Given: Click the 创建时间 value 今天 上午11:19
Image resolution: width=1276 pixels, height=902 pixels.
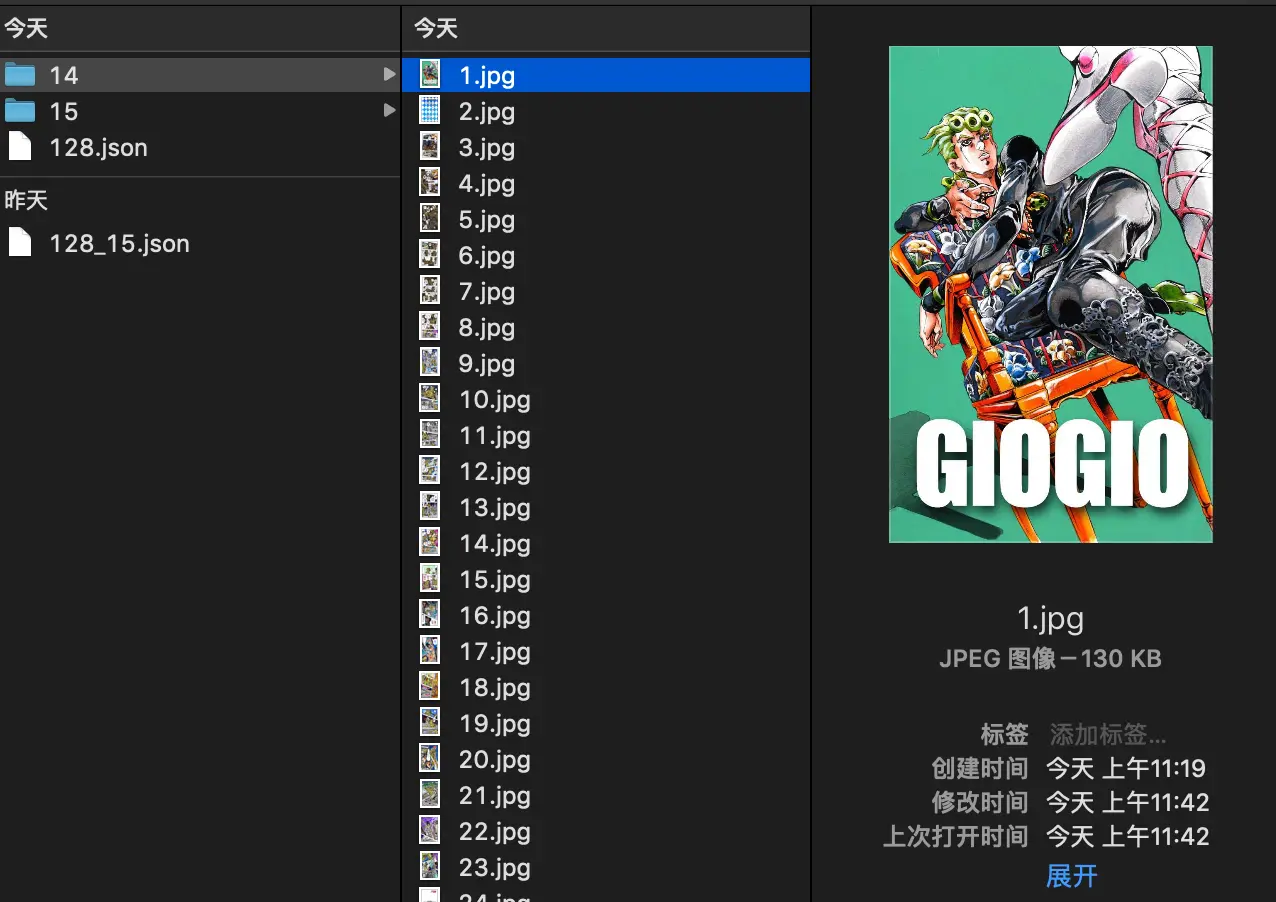Looking at the screenshot, I should pyautogui.click(x=1126, y=768).
